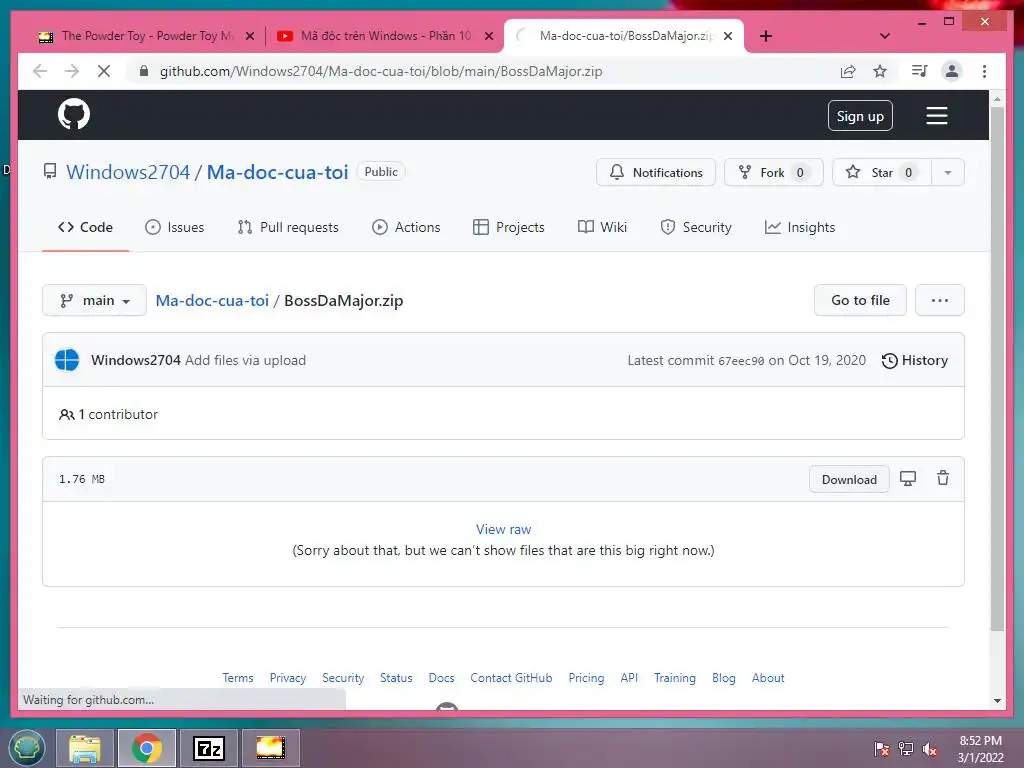Open the Pricing footer link
The height and width of the screenshot is (768, 1024).
[x=586, y=678]
